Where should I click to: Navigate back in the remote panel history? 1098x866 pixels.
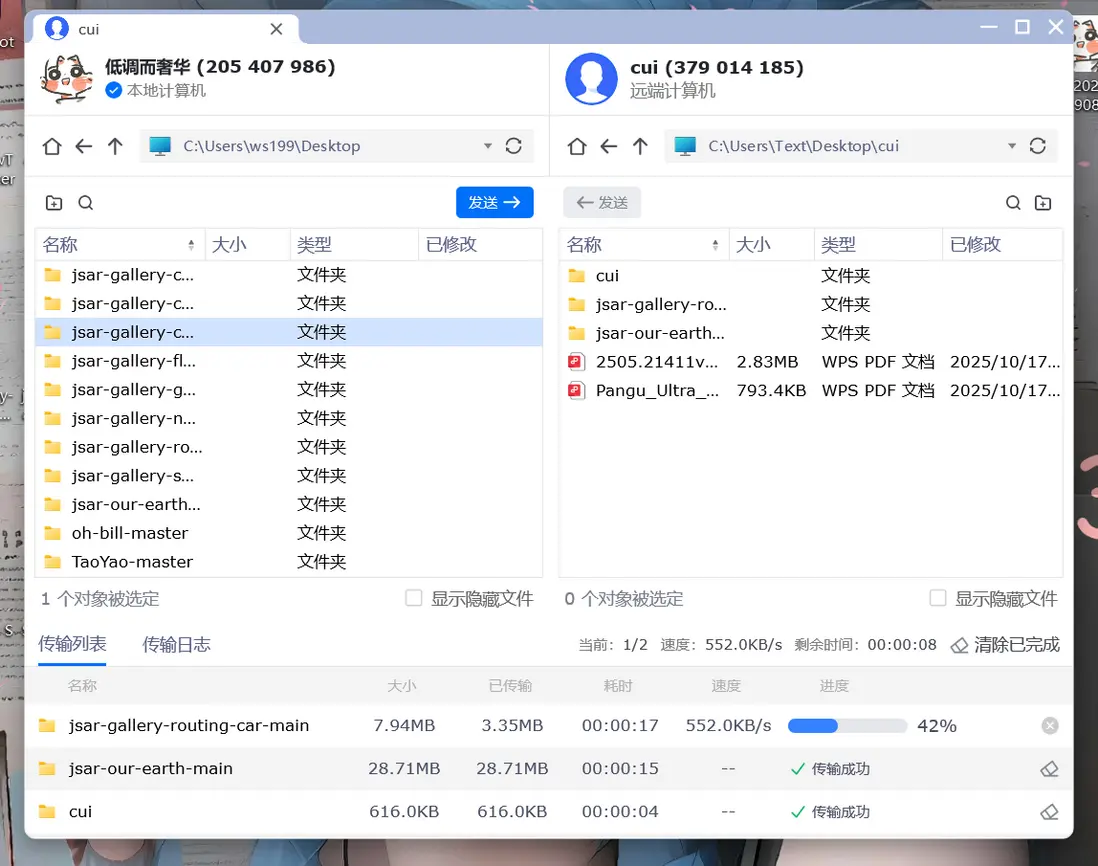[609, 146]
